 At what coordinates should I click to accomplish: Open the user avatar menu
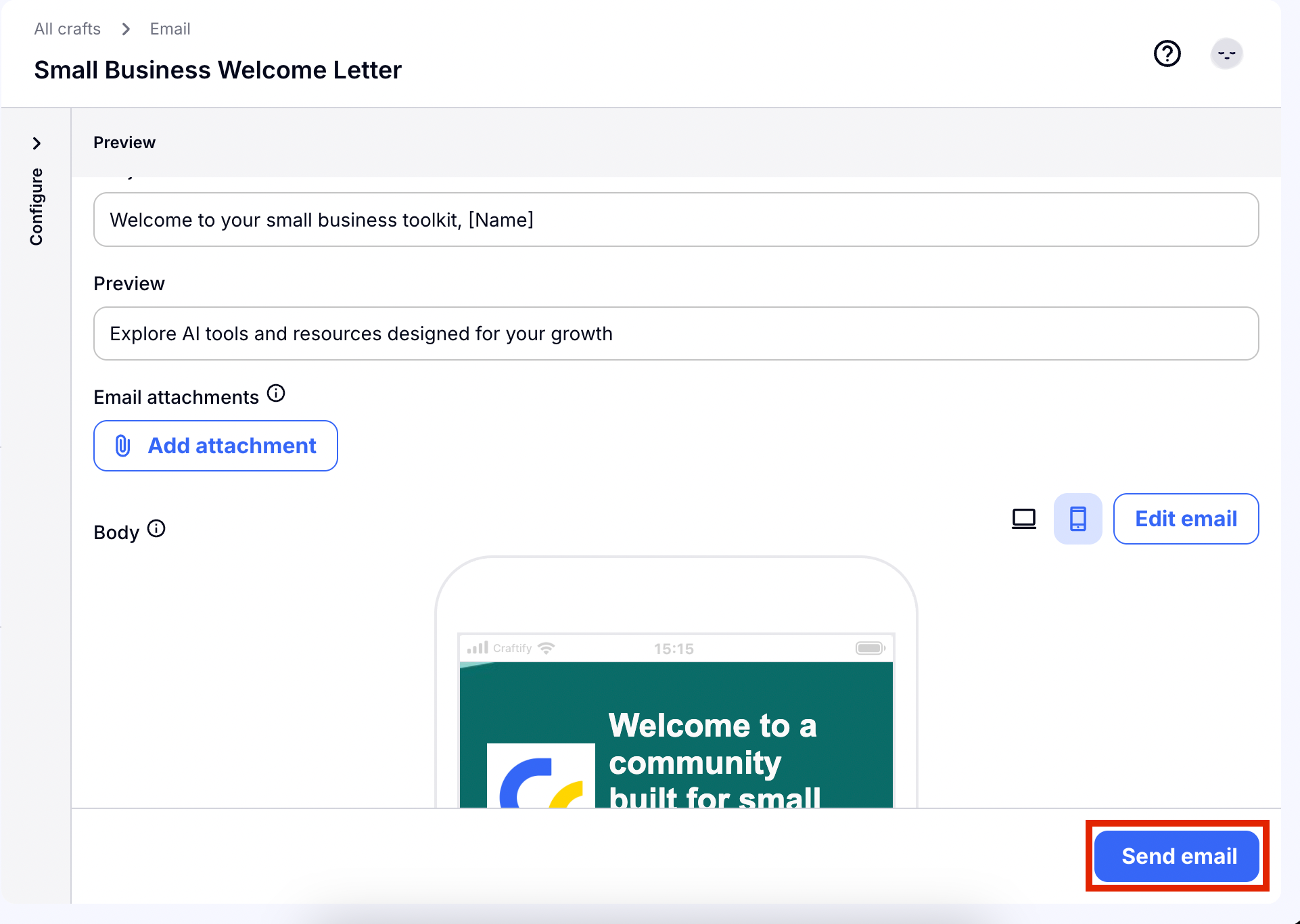click(x=1226, y=53)
